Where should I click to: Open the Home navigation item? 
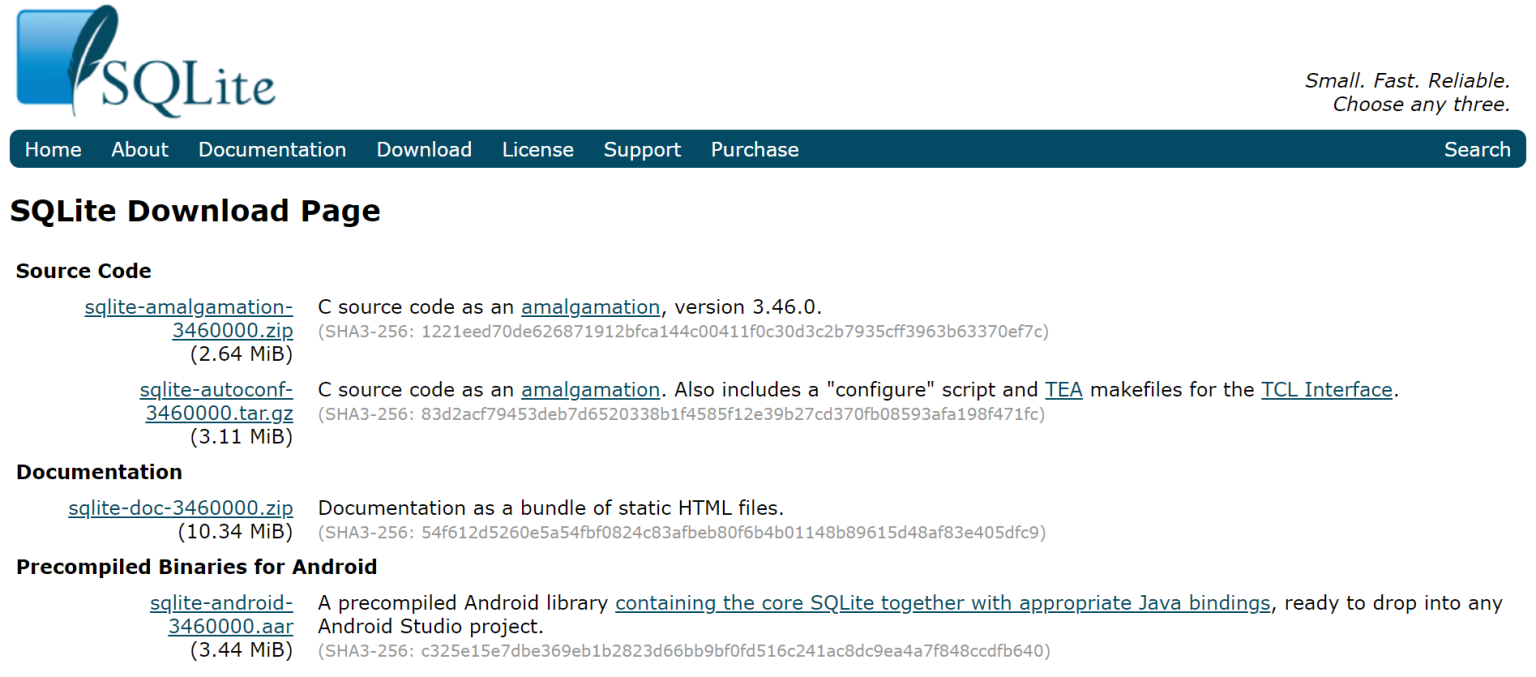click(x=52, y=149)
